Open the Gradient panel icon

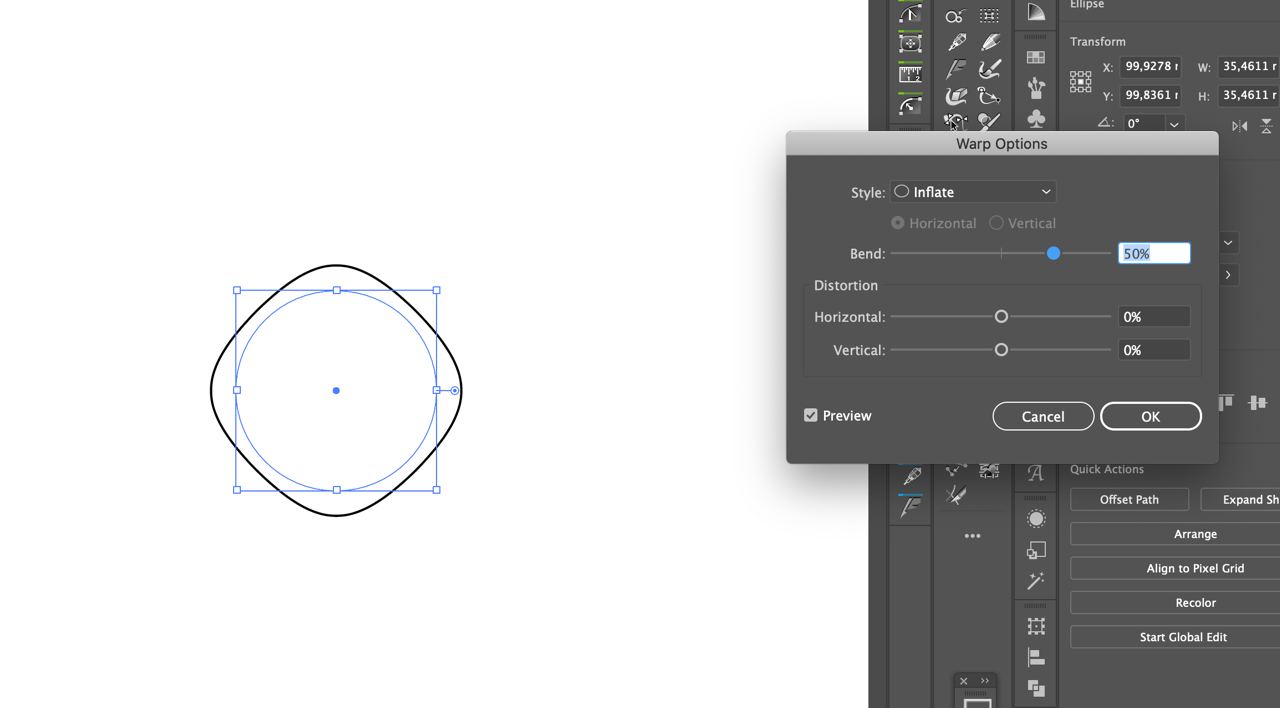tap(1036, 12)
